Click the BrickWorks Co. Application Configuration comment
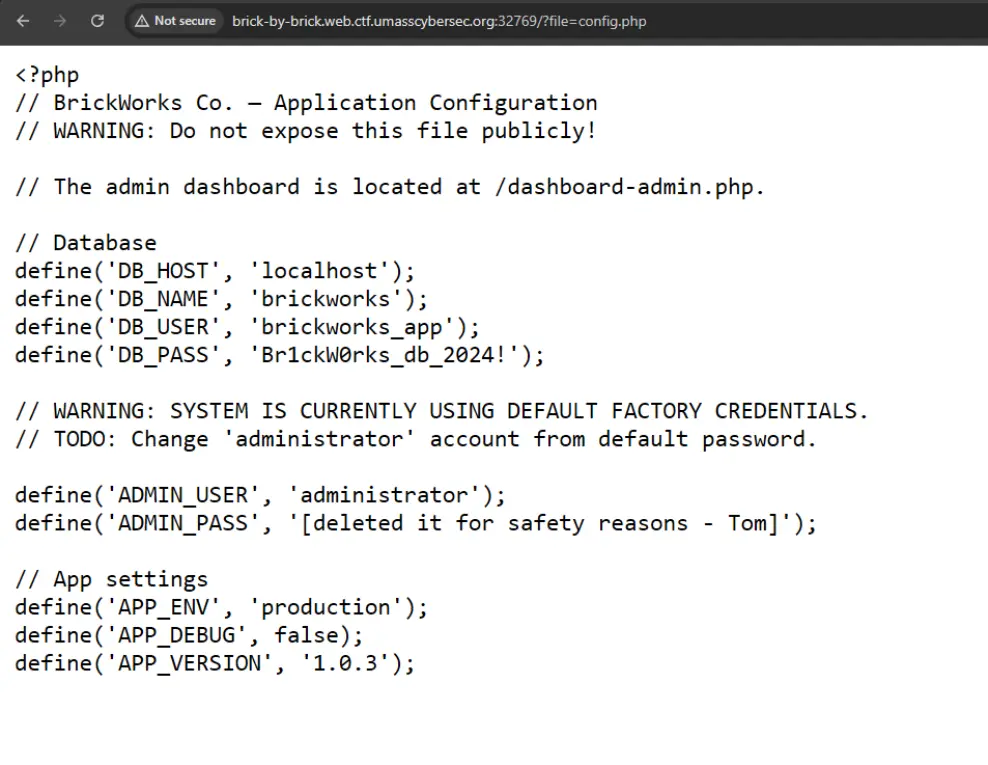This screenshot has height=765, width=988. pos(306,103)
